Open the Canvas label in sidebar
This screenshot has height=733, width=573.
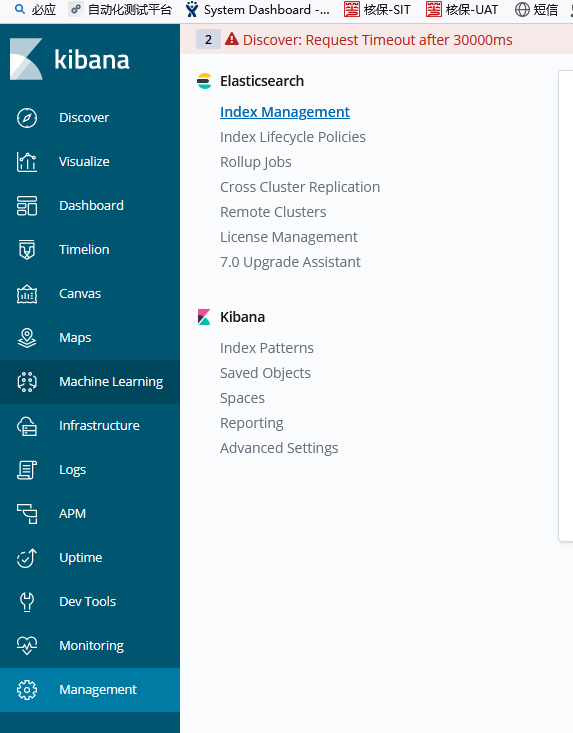(x=80, y=294)
